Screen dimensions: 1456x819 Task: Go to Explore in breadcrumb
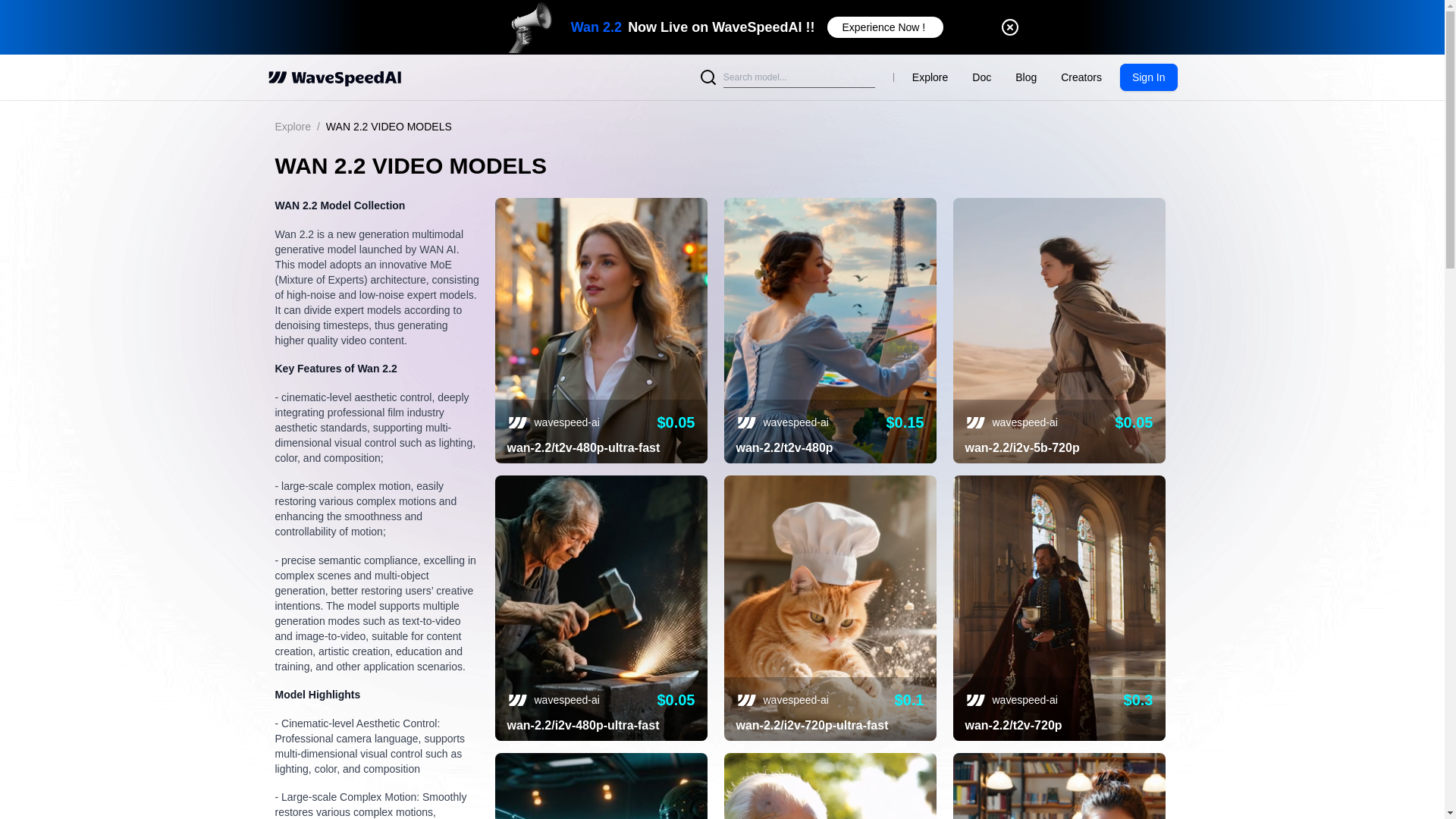click(x=293, y=127)
